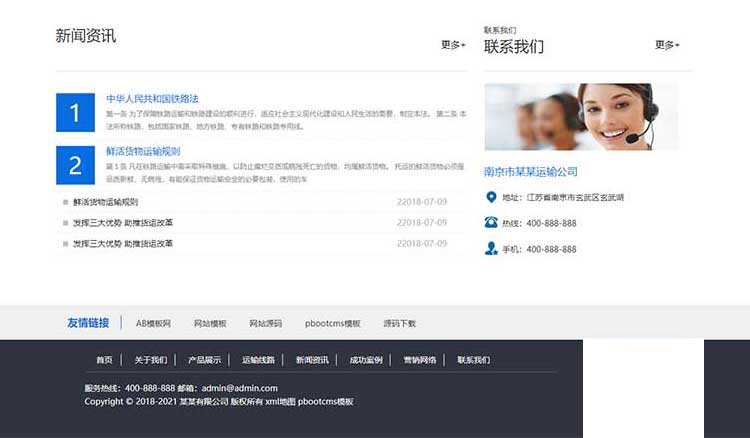The image size is (750, 438).
Task: Click the blue number 2 news badge
Action: [75, 165]
